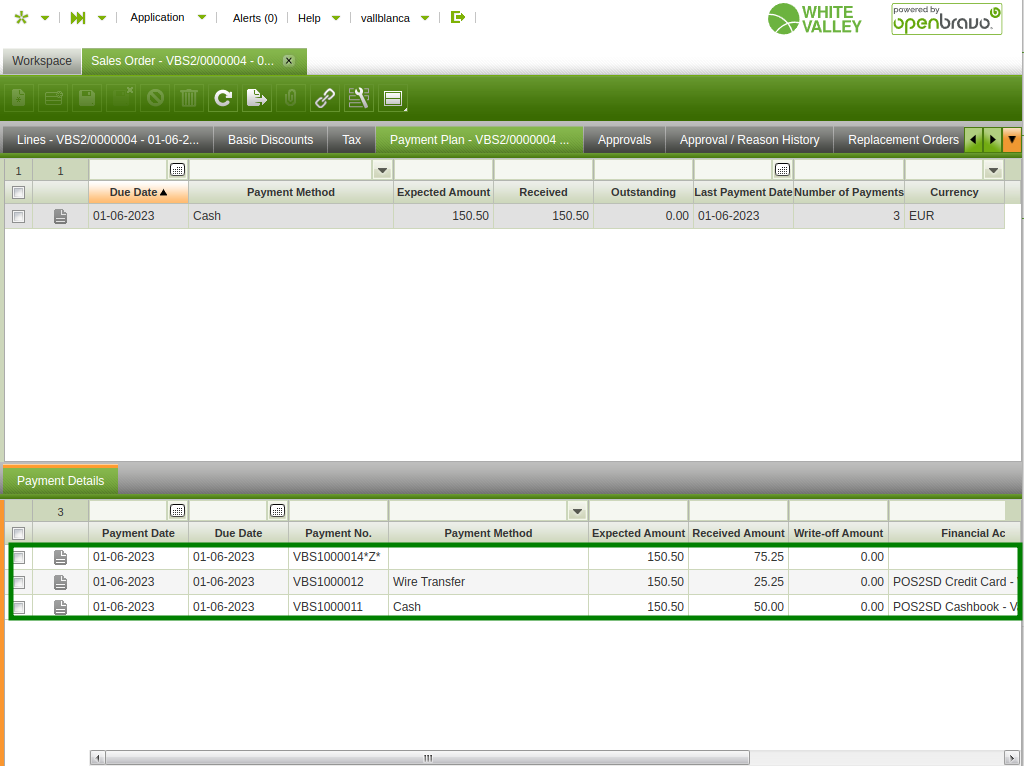The image size is (1024, 766).
Task: Click the Alerts (0) link
Action: (x=254, y=18)
